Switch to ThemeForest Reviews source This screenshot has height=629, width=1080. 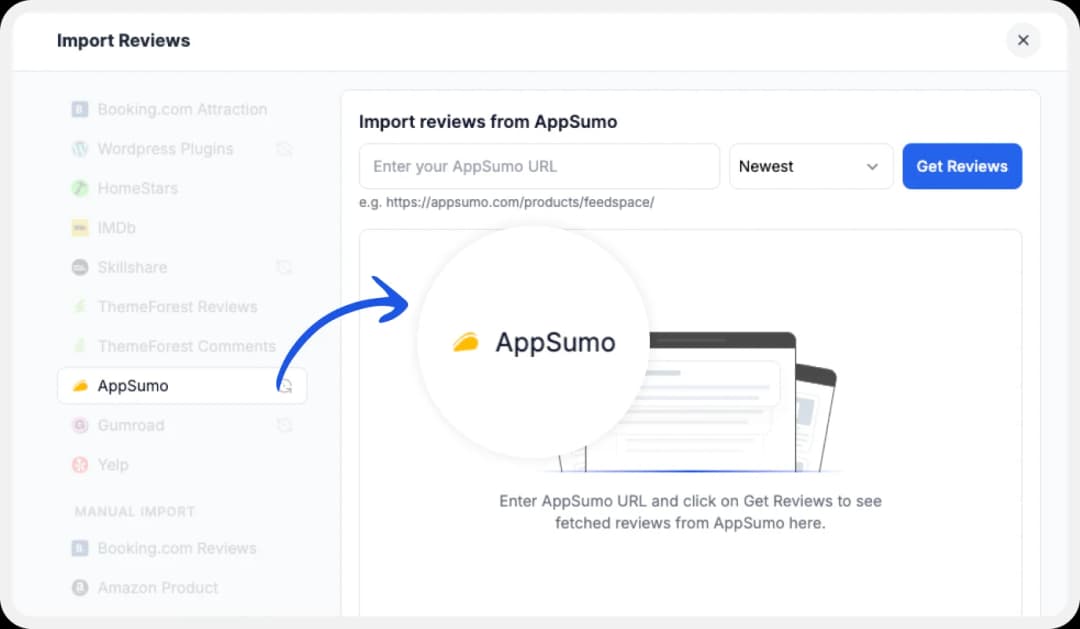tap(177, 306)
